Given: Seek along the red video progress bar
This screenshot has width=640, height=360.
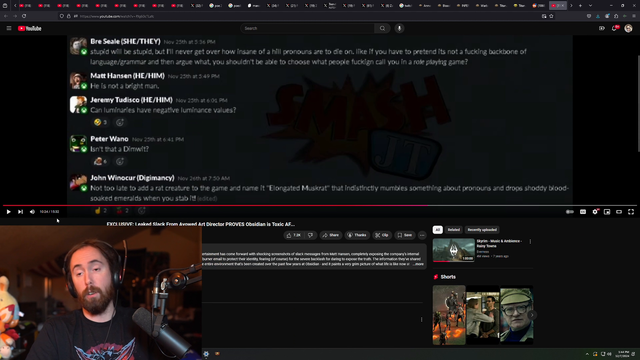Looking at the screenshot, I should point(320,205).
